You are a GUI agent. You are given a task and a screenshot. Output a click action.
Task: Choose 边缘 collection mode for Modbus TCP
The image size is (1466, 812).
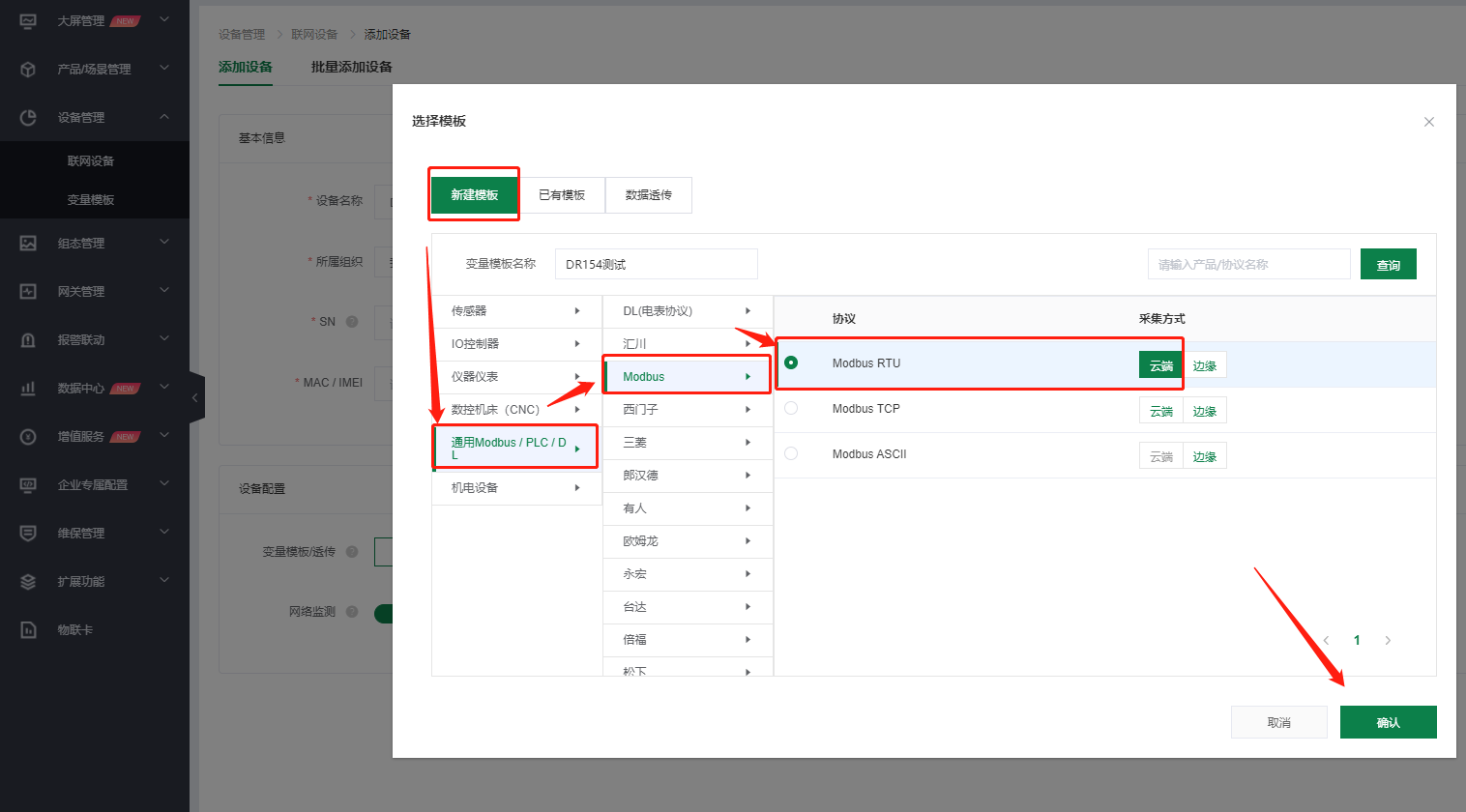1204,411
